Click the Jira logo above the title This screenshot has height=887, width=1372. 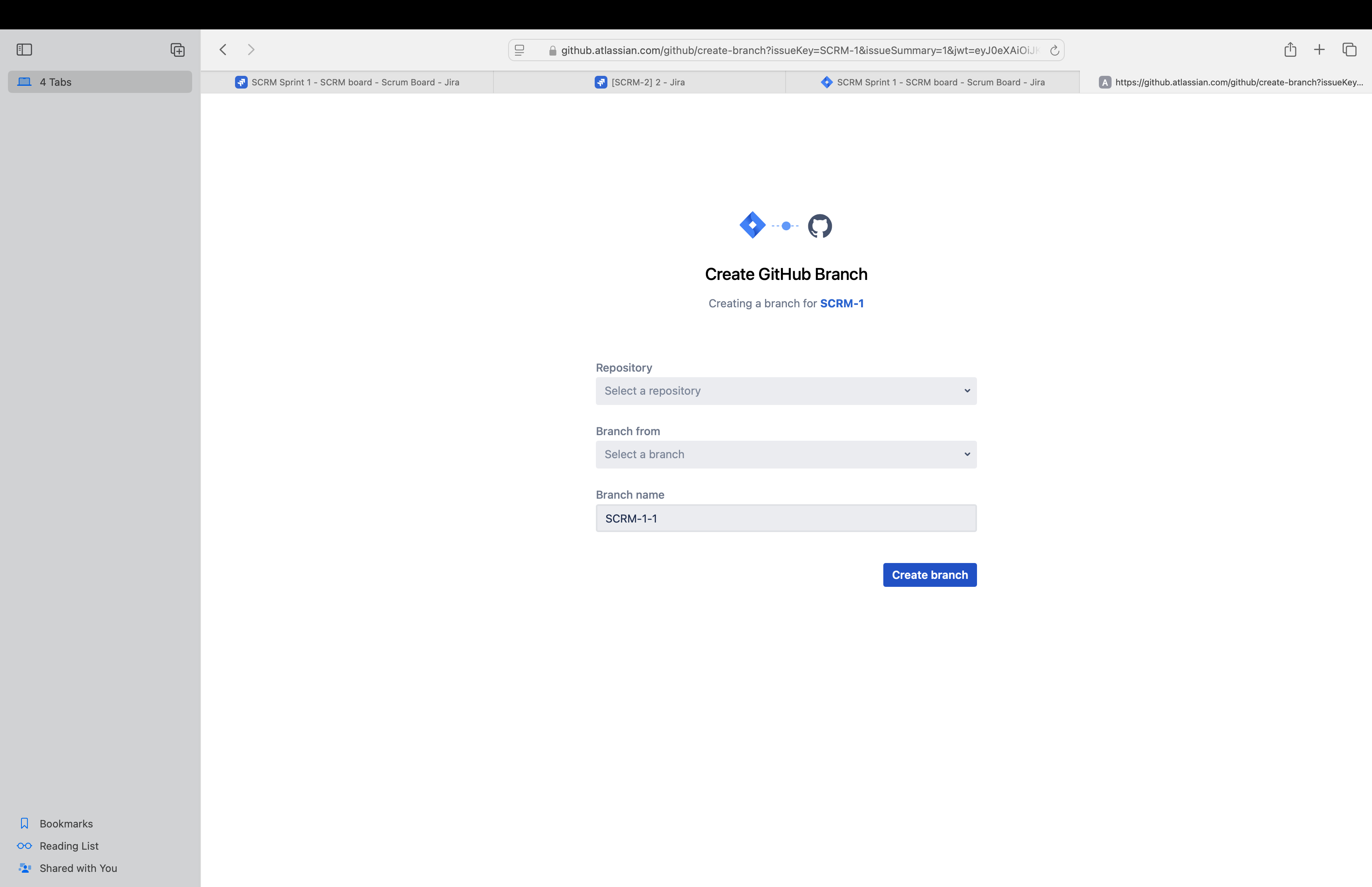coord(753,225)
